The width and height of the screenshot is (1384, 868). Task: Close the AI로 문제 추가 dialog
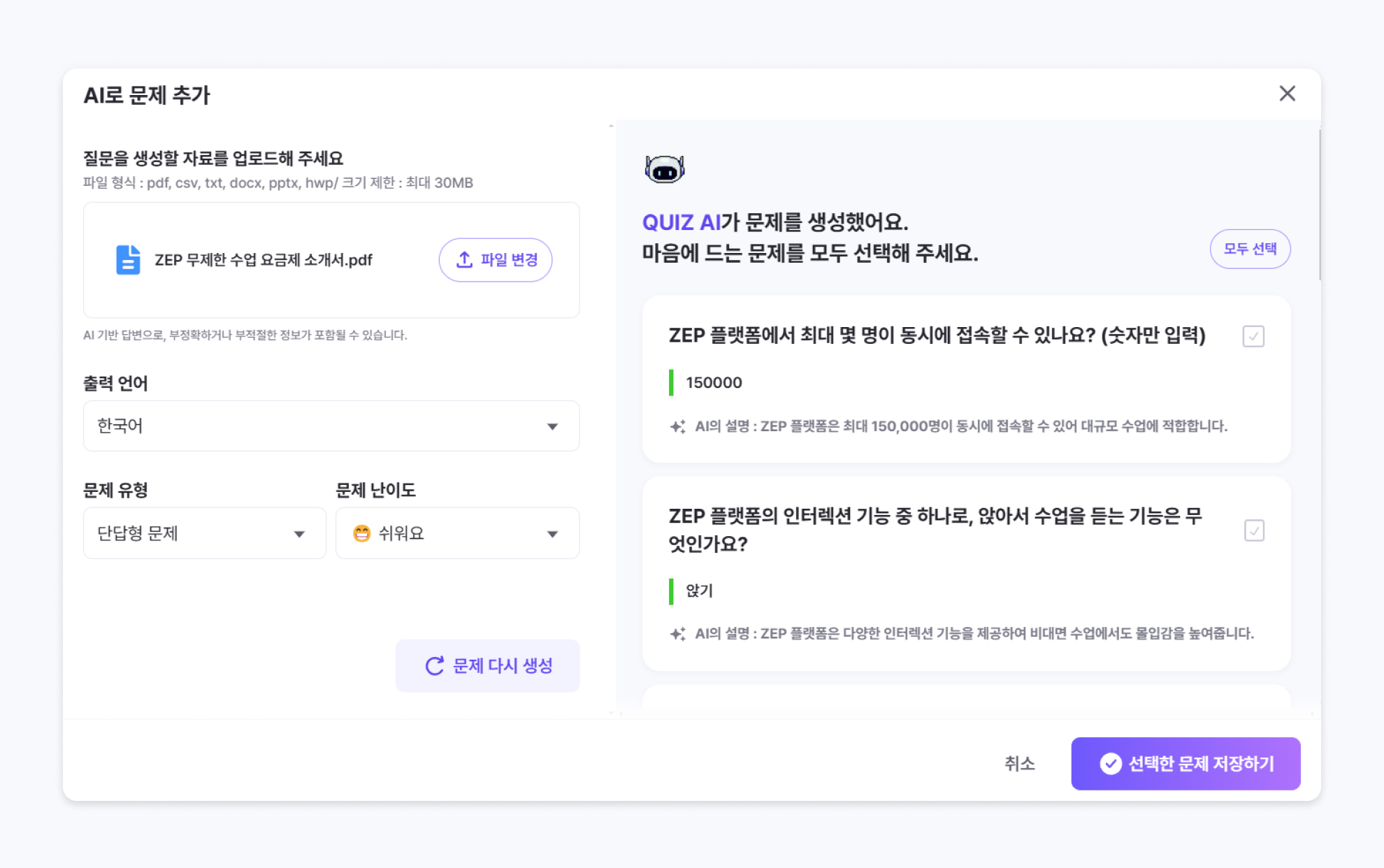(x=1287, y=94)
